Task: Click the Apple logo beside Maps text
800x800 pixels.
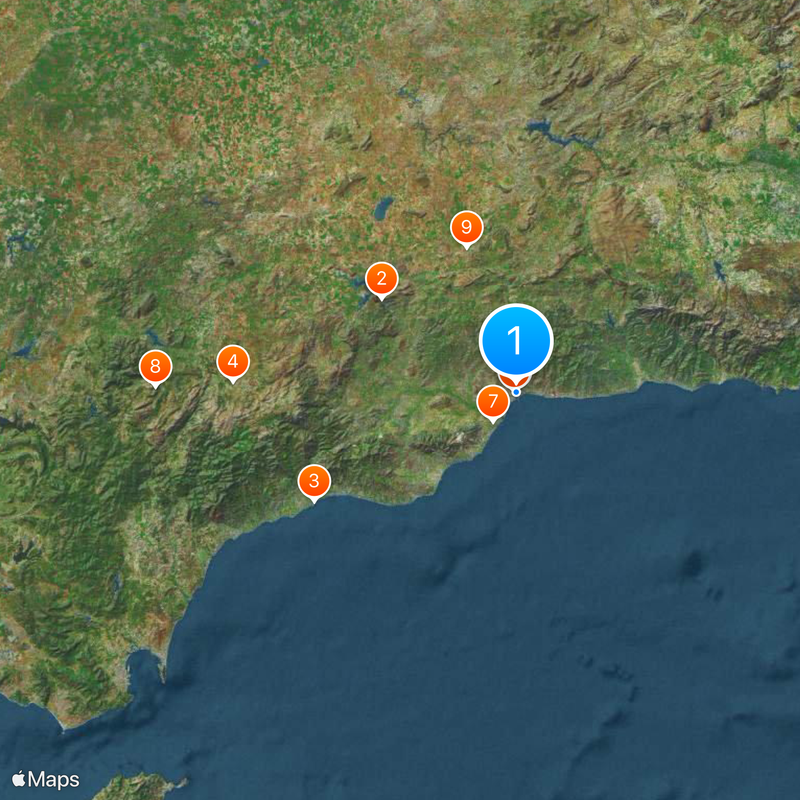Action: [18, 779]
